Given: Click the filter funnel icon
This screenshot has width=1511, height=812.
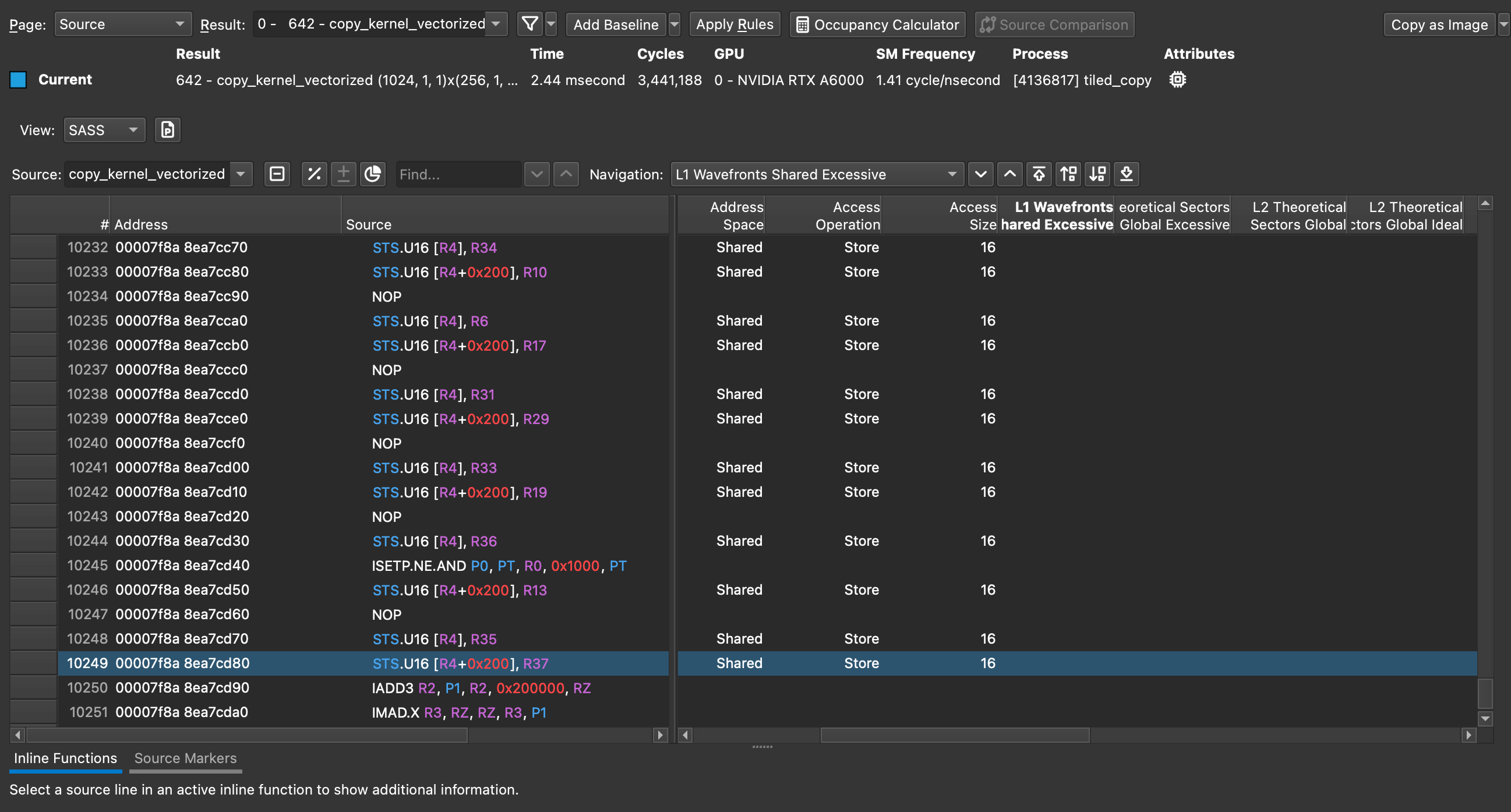Looking at the screenshot, I should tap(529, 24).
